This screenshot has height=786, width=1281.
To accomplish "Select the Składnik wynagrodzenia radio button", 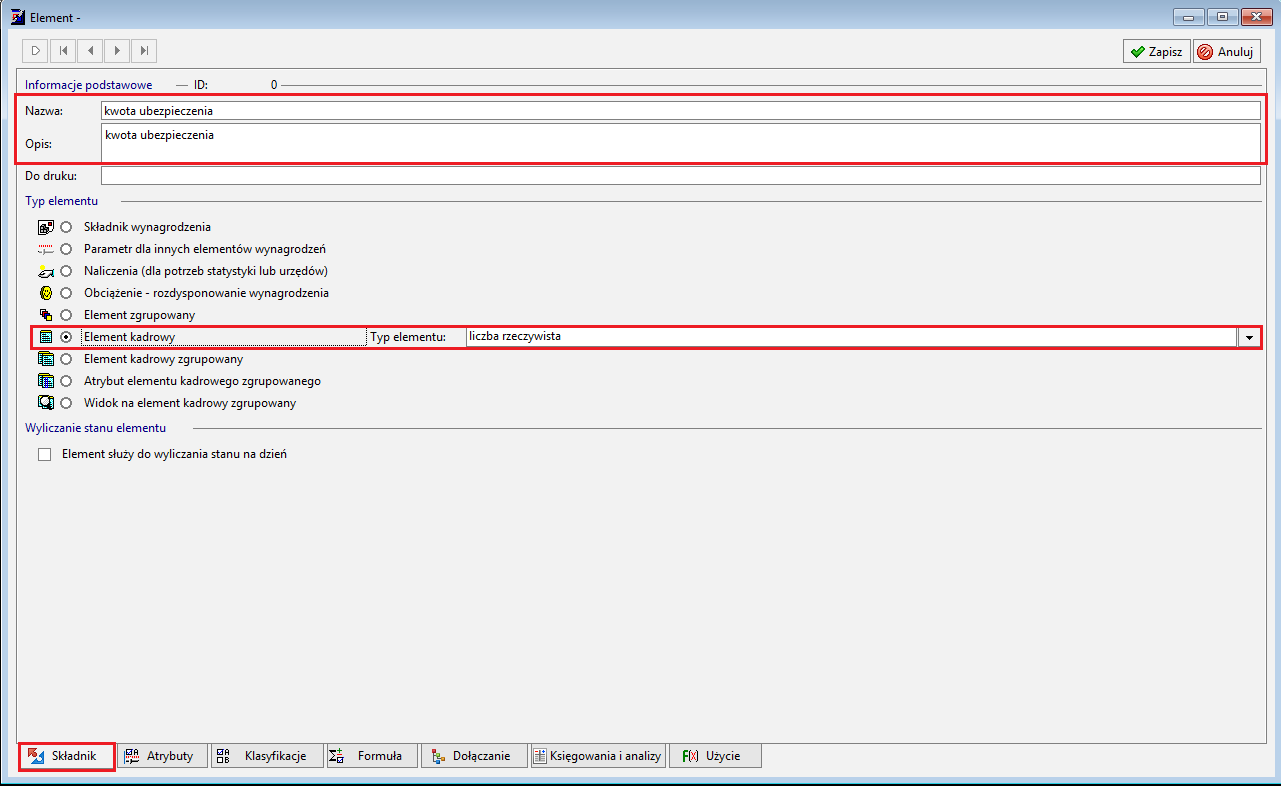I will [x=66, y=227].
